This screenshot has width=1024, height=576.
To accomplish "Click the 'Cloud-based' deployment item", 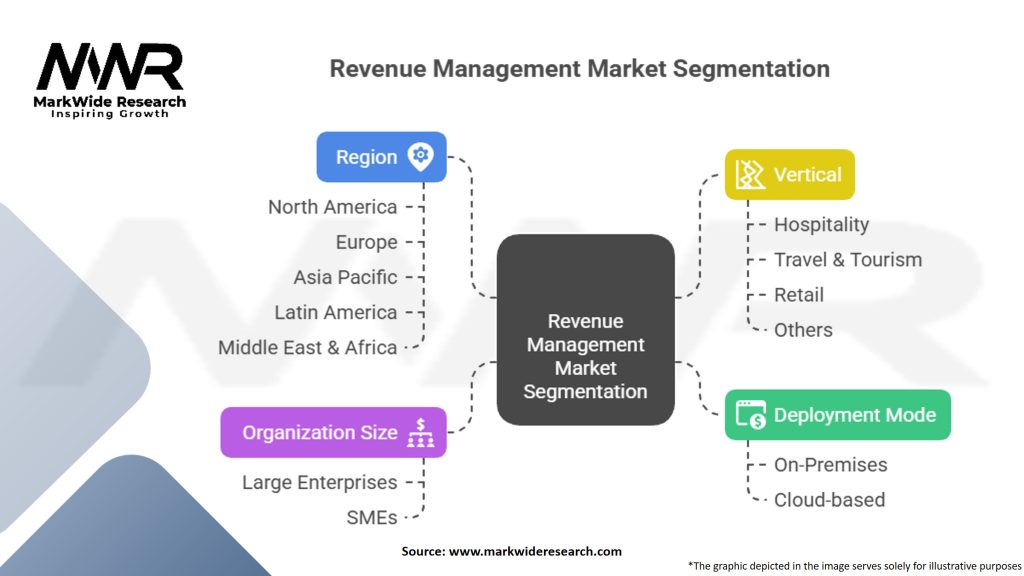I will [829, 500].
